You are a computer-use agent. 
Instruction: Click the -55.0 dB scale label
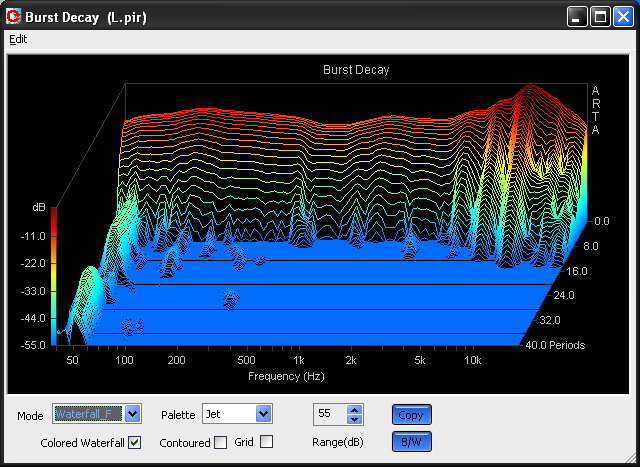[33, 345]
